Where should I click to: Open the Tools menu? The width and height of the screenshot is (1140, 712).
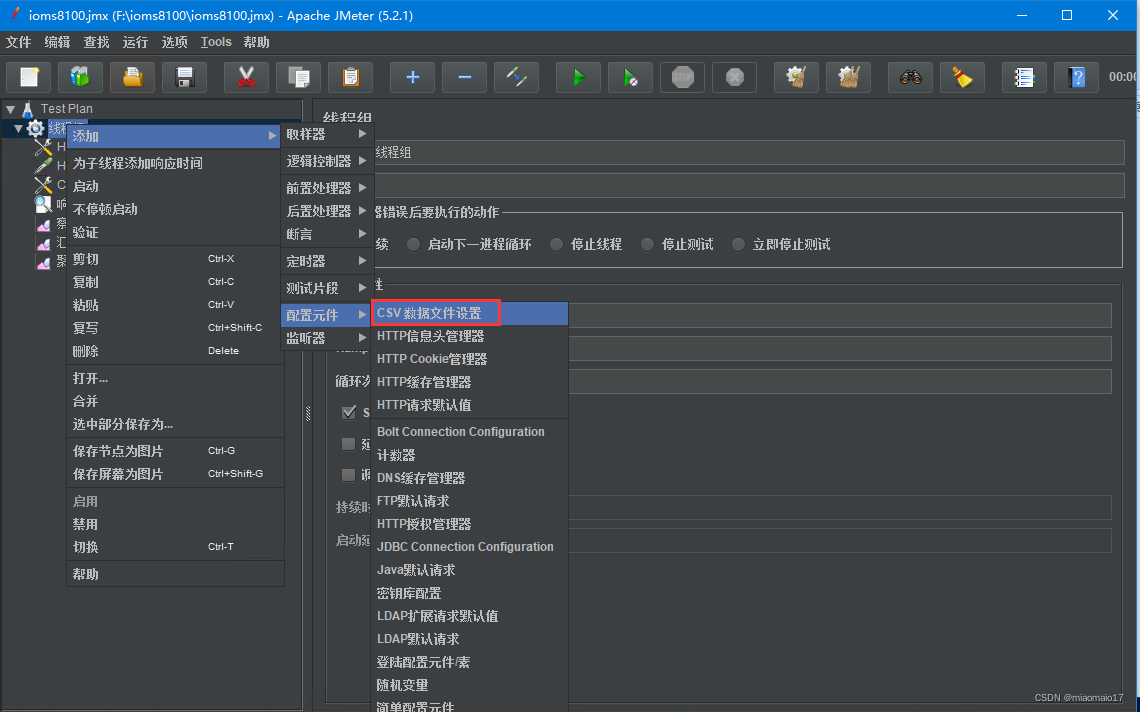[x=216, y=42]
